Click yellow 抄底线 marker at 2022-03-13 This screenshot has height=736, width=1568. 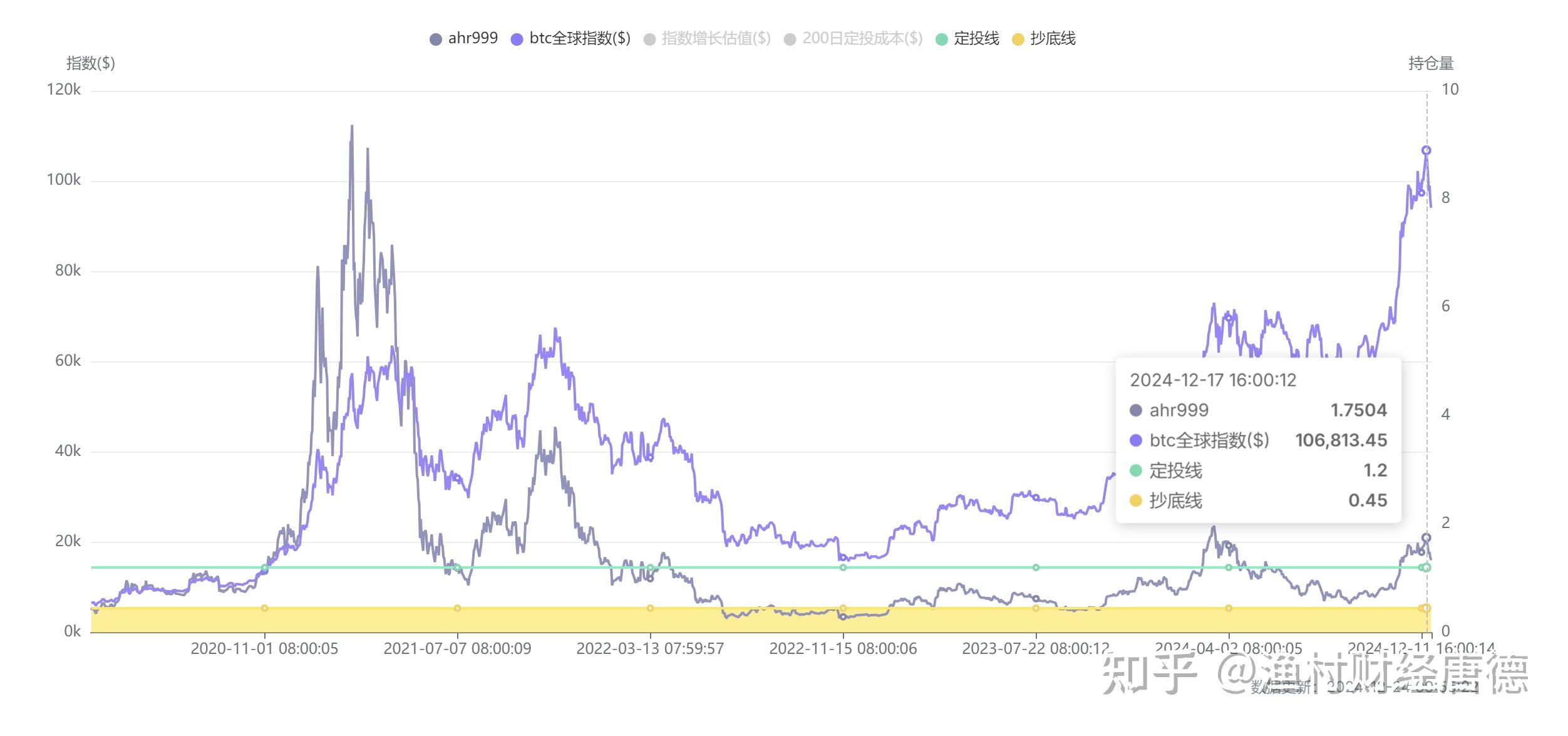pos(650,608)
